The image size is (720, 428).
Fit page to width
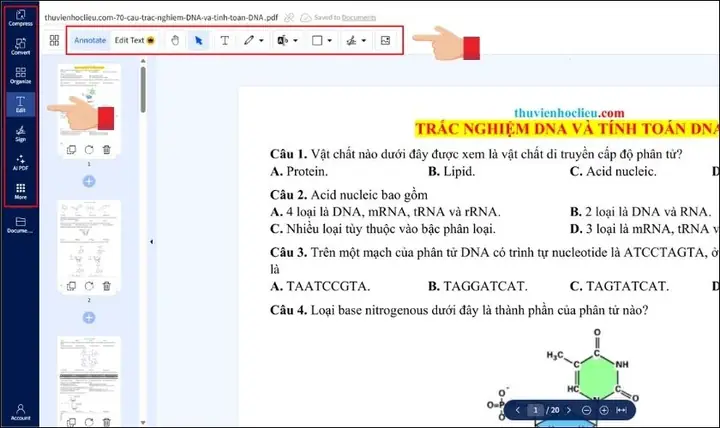(x=621, y=410)
